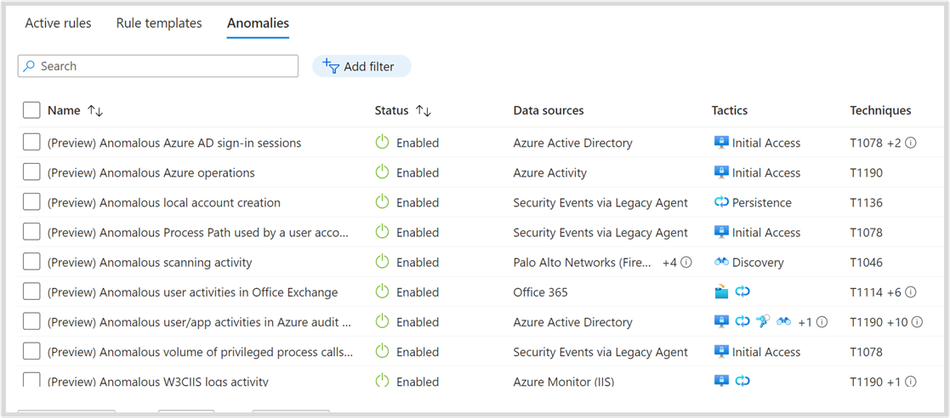Image resolution: width=950 pixels, height=418 pixels.
Task: Click the monitor icon in the W3CIIS logs row
Action: point(721,381)
